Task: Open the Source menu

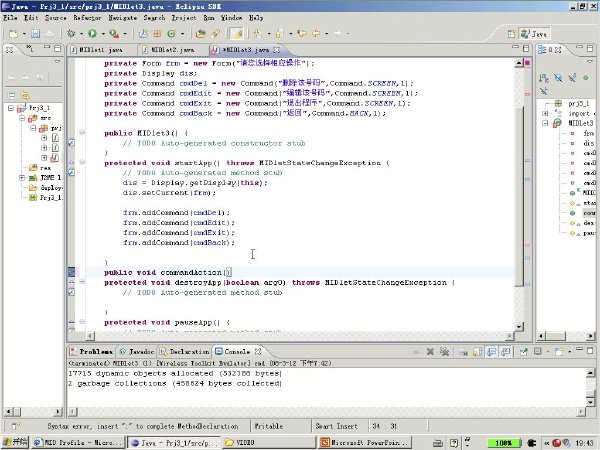Action: 55,18
